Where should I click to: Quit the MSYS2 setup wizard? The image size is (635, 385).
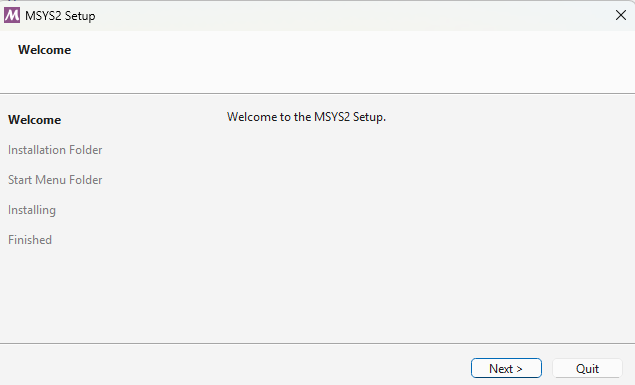click(587, 368)
